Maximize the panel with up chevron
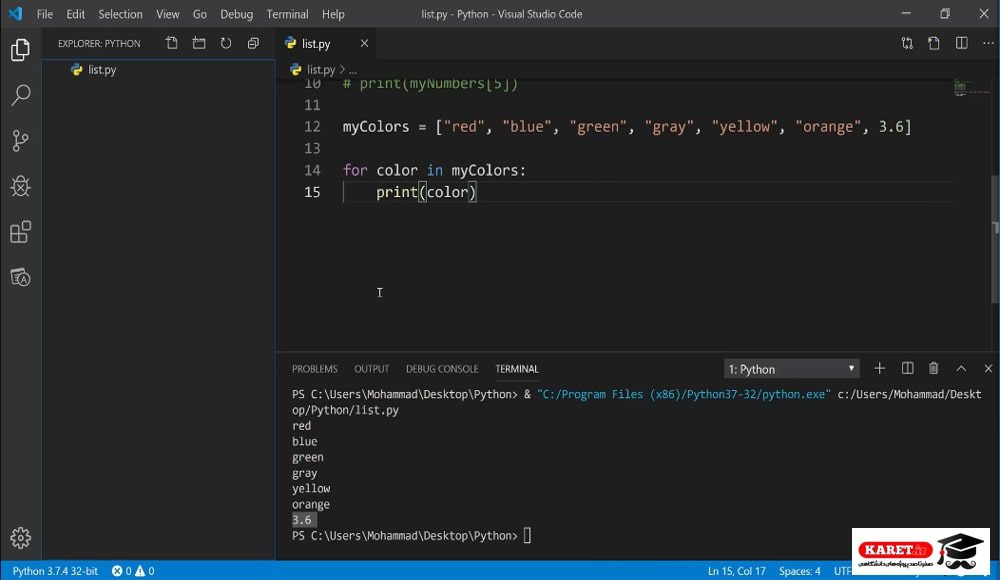This screenshot has height=580, width=1000. coord(961,368)
